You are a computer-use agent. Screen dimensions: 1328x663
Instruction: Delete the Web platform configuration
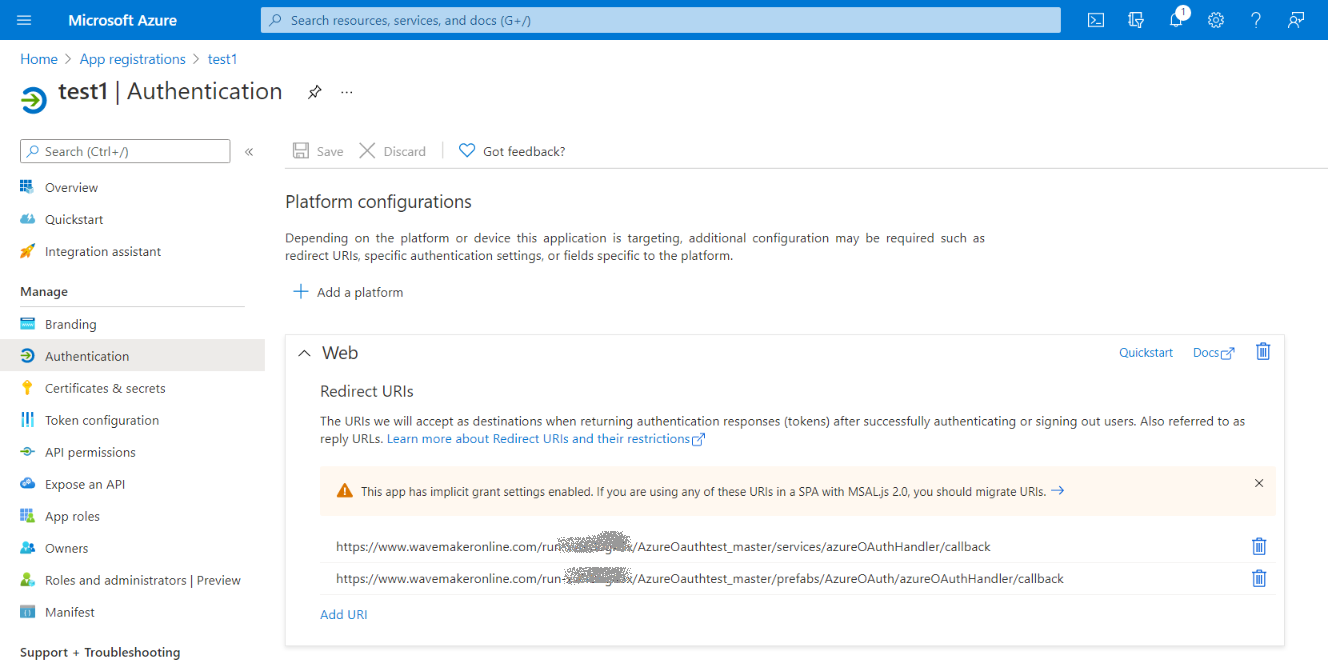coord(1263,351)
